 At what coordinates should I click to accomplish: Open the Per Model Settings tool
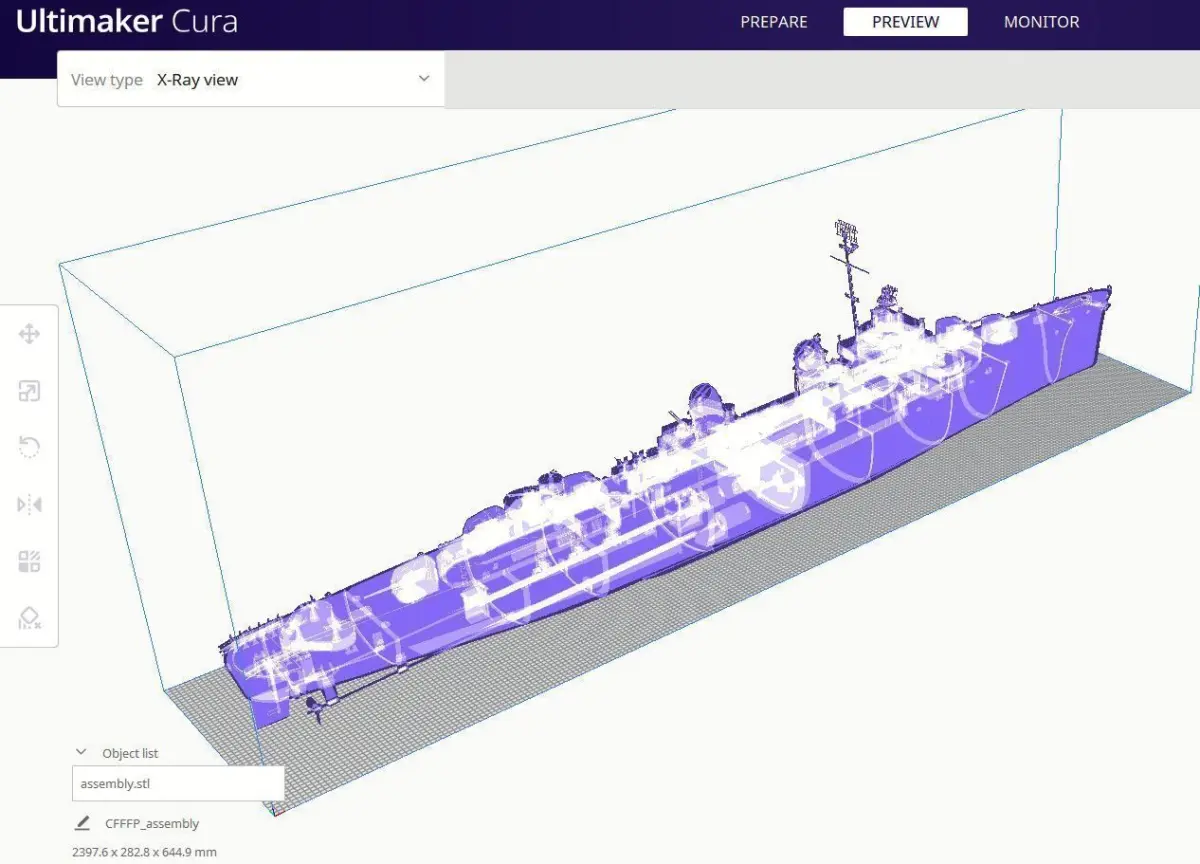pyautogui.click(x=29, y=561)
